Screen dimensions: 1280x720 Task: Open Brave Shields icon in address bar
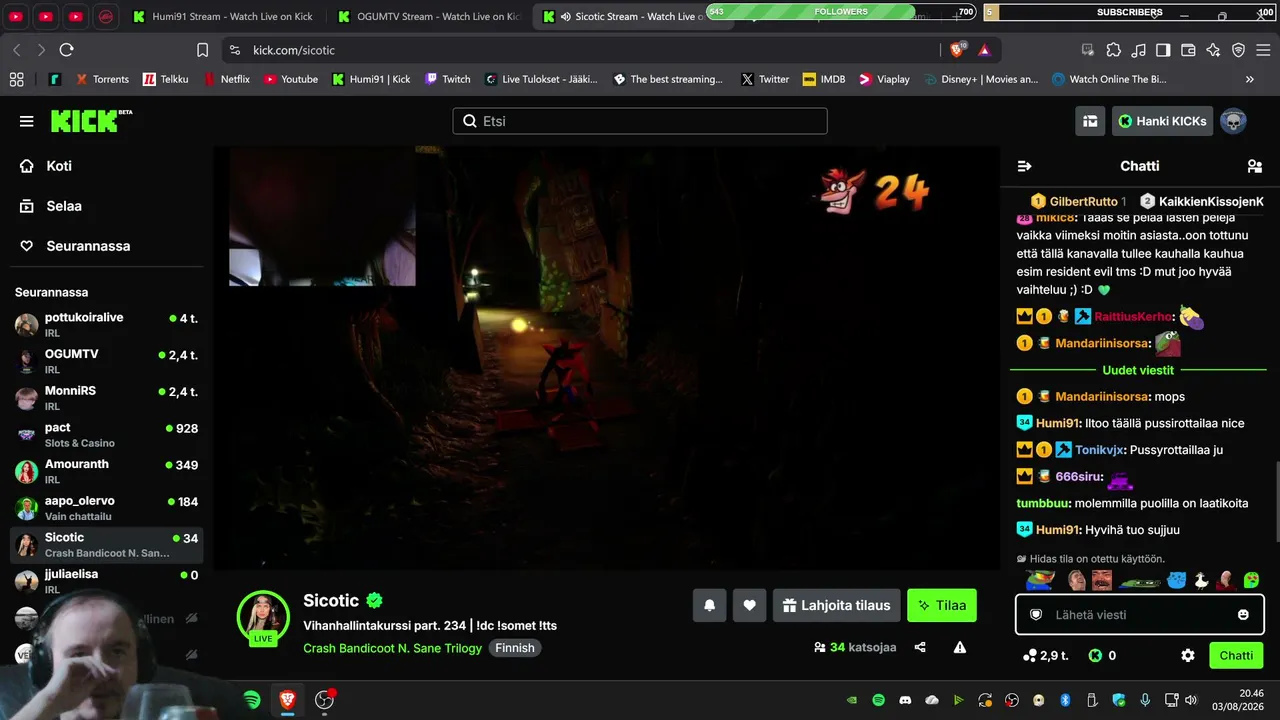(958, 50)
